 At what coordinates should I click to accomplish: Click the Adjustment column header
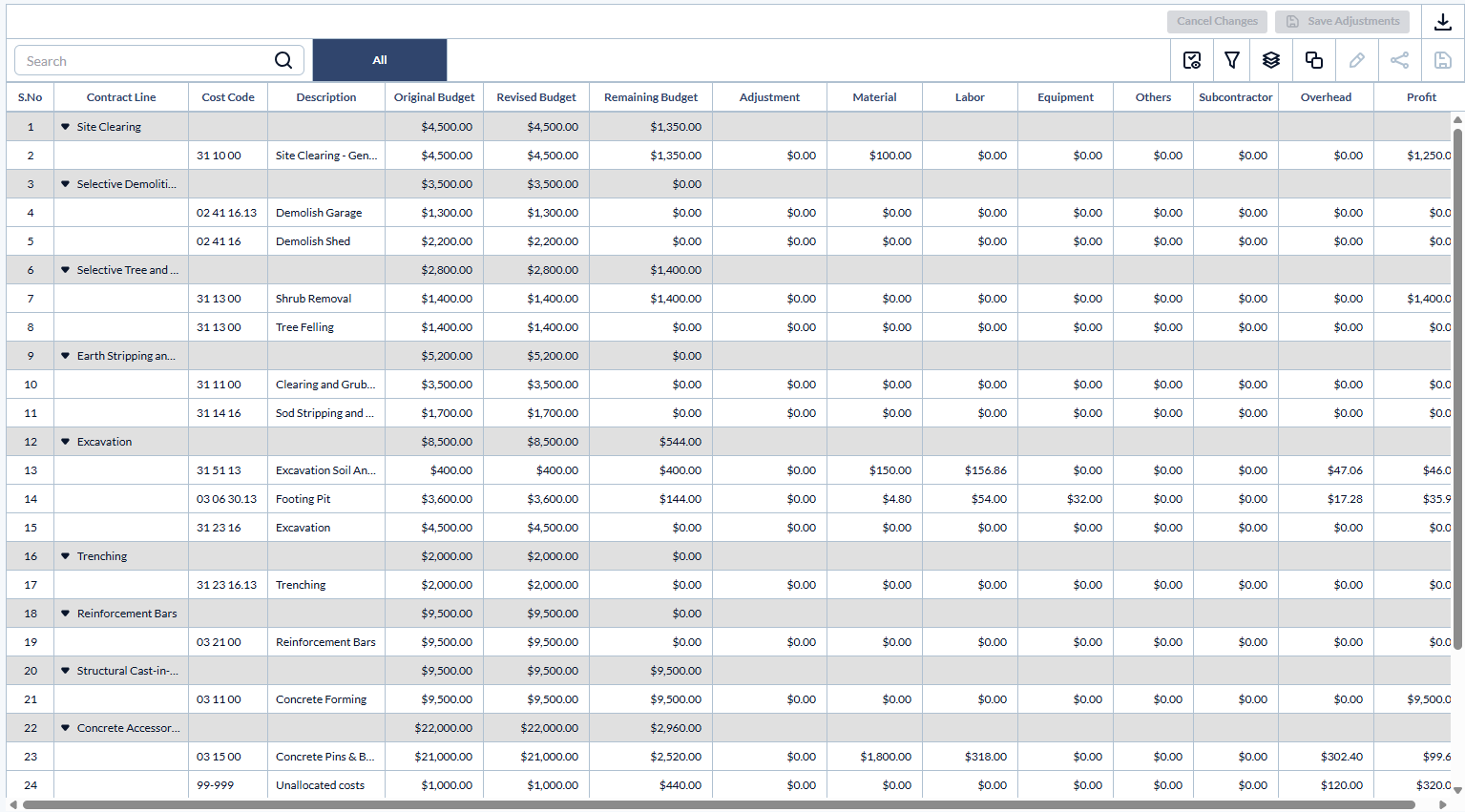pos(769,97)
